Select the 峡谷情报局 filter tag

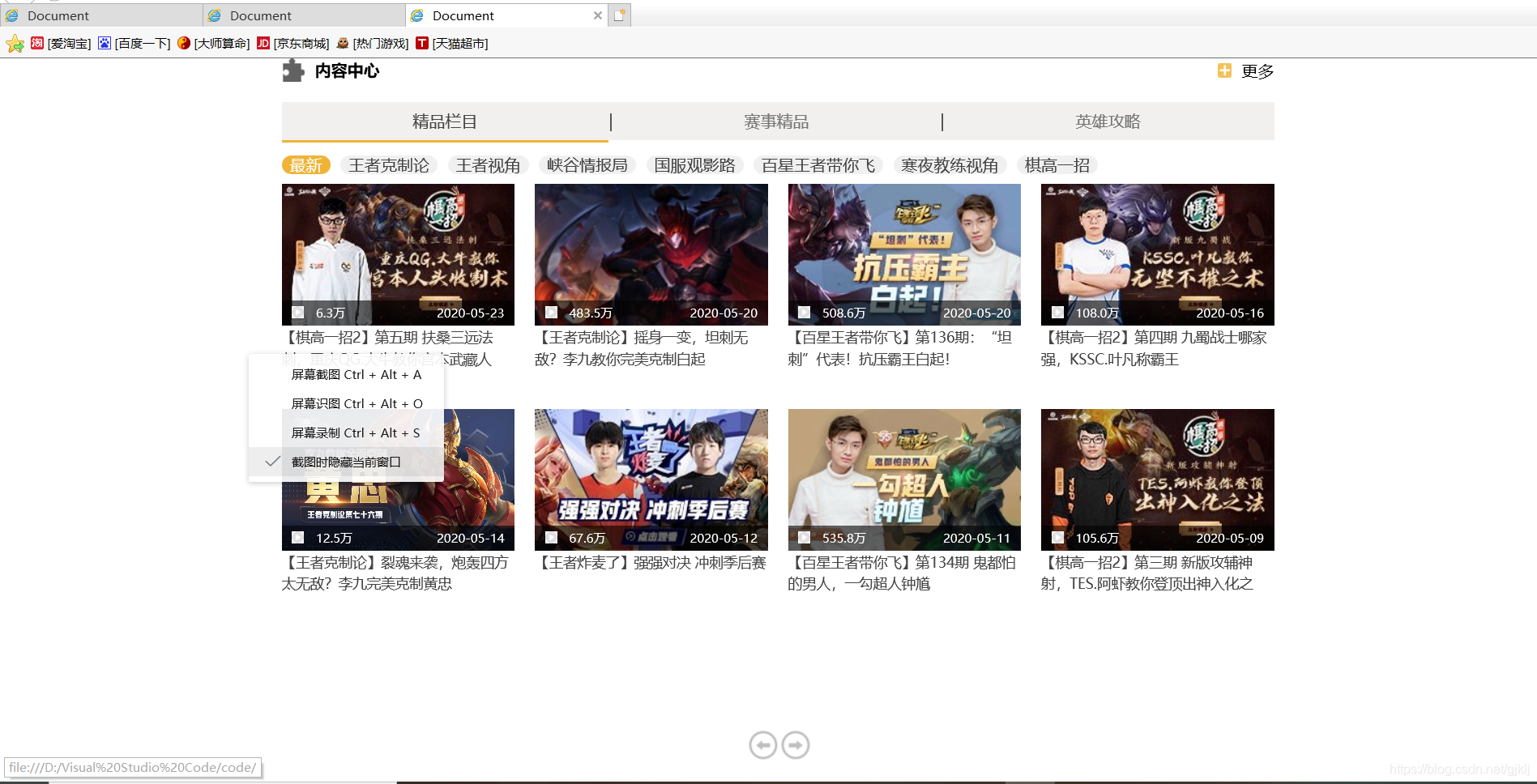point(587,165)
